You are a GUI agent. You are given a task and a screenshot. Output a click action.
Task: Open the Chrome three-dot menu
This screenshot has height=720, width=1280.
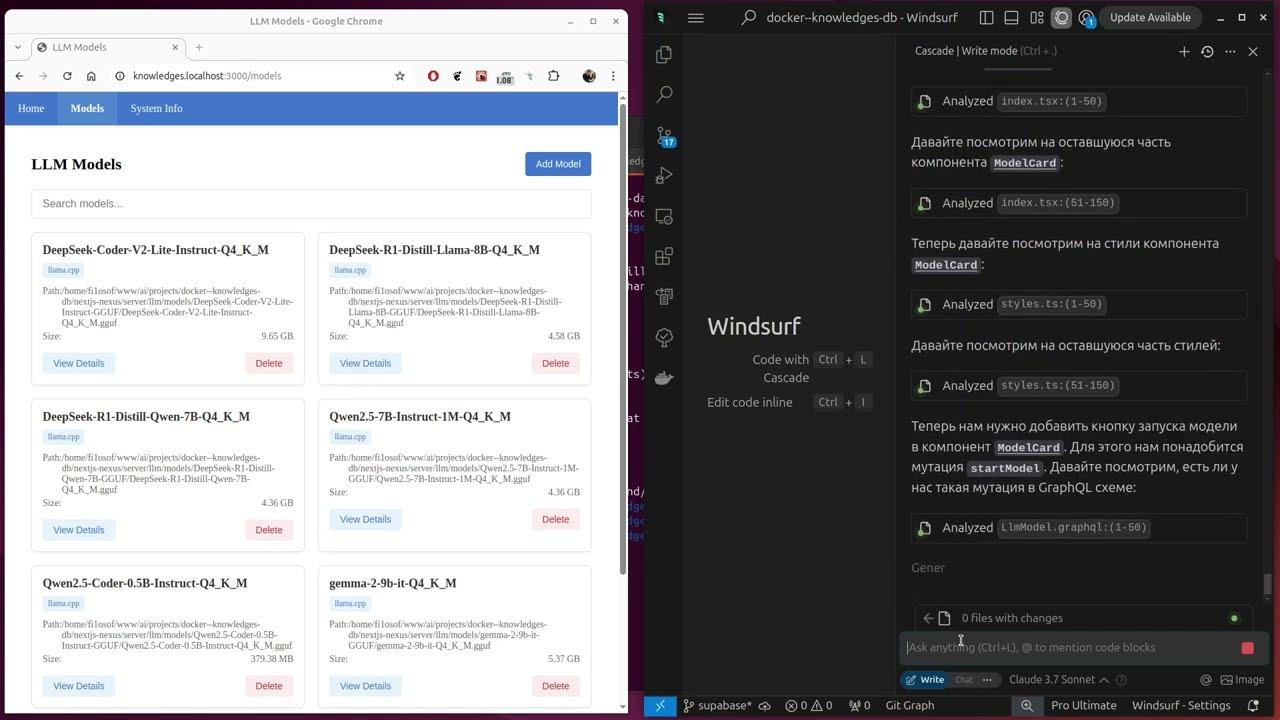click(613, 76)
